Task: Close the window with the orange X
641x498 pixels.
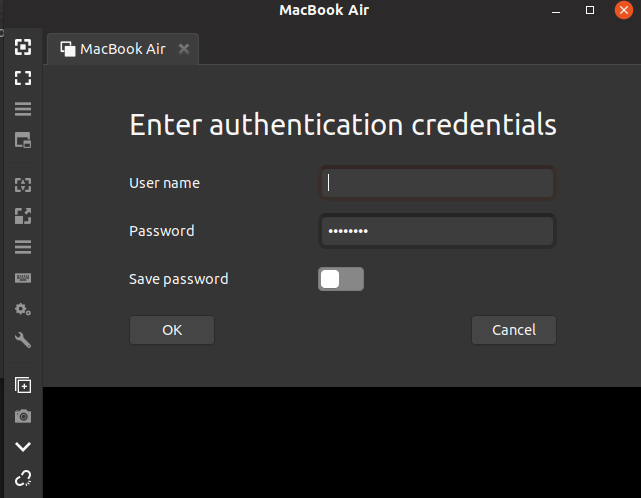Action: tap(624, 10)
